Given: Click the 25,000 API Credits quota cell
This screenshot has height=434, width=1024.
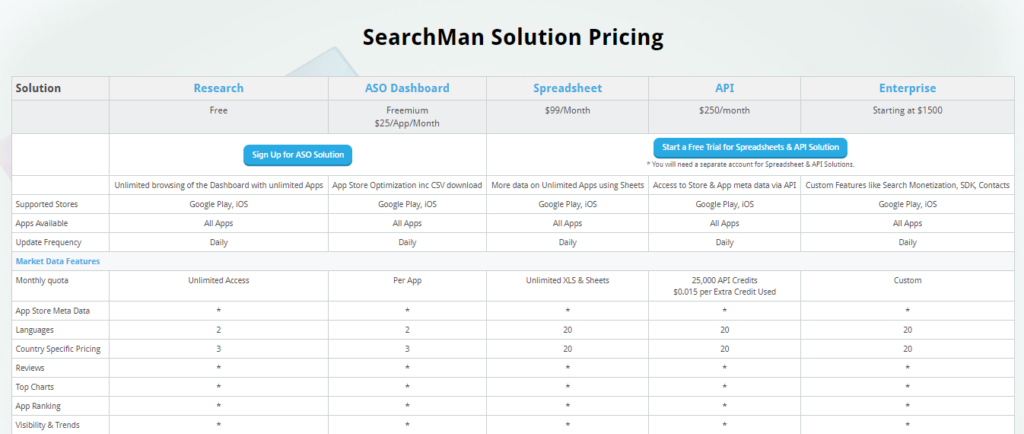Looking at the screenshot, I should coord(724,286).
